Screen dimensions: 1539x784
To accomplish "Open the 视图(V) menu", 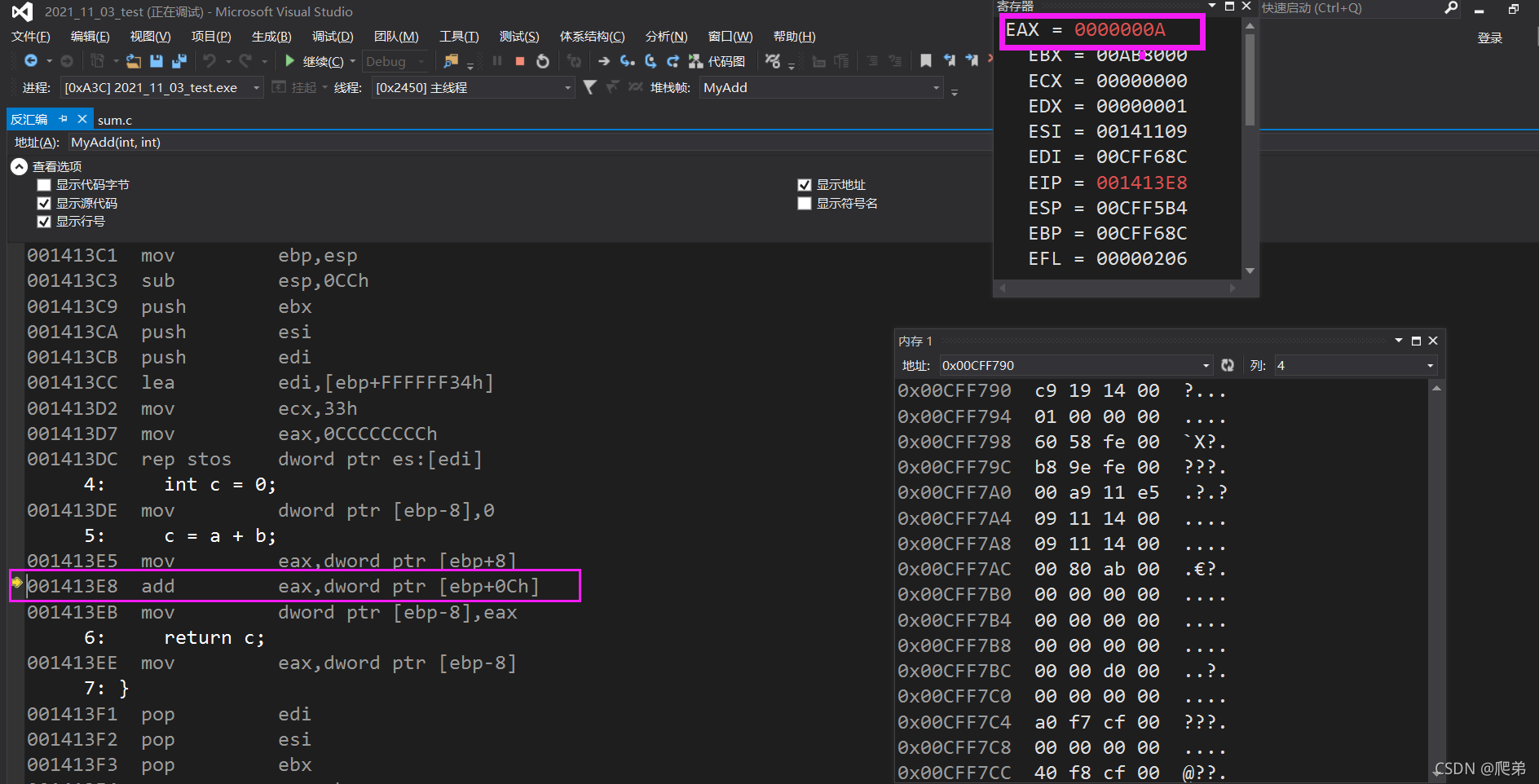I will tap(151, 37).
